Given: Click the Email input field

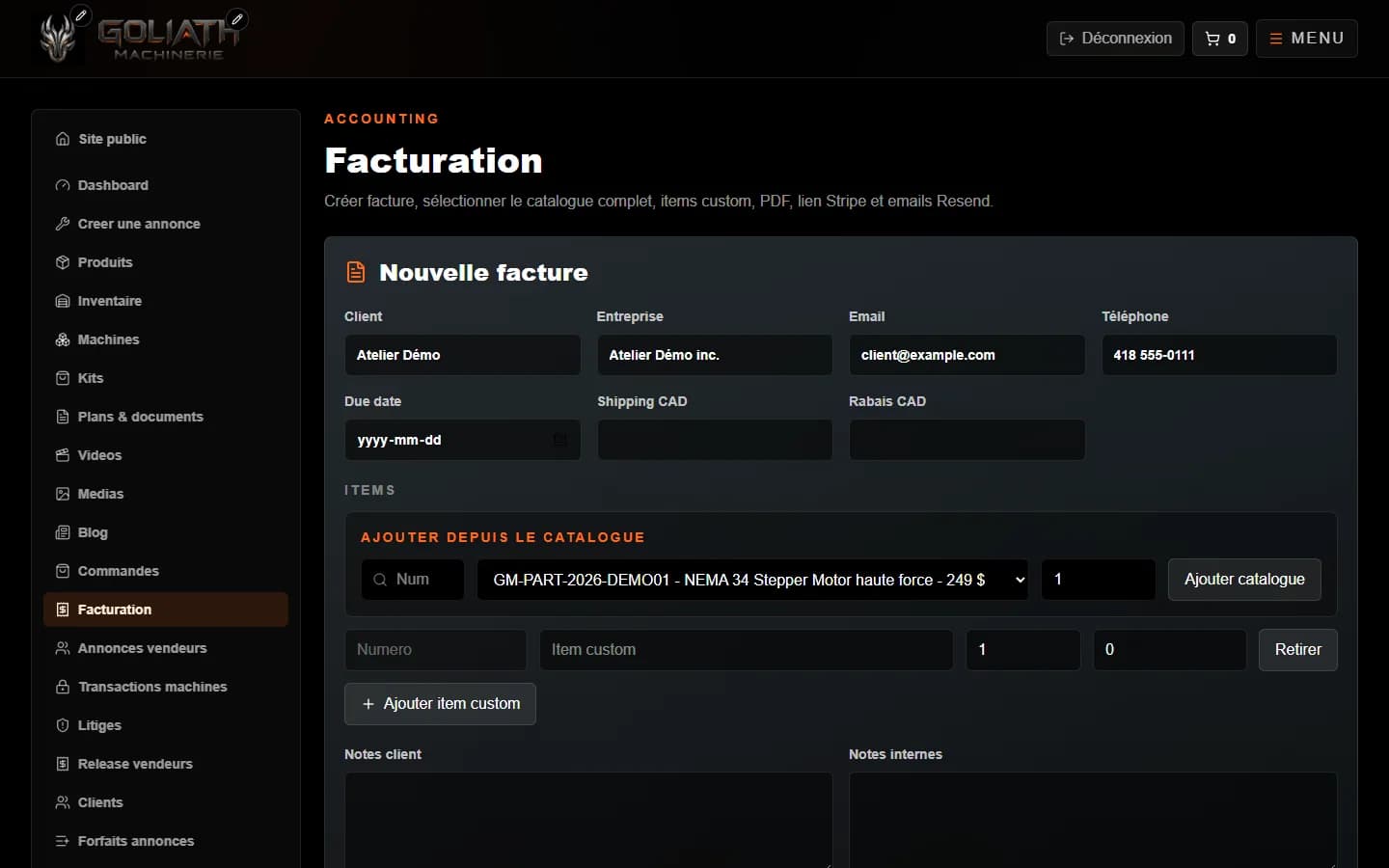Looking at the screenshot, I should 967,355.
